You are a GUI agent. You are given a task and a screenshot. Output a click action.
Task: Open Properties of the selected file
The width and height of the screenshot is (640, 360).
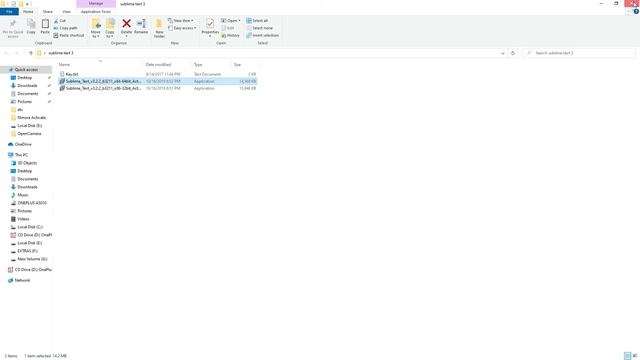pos(210,27)
